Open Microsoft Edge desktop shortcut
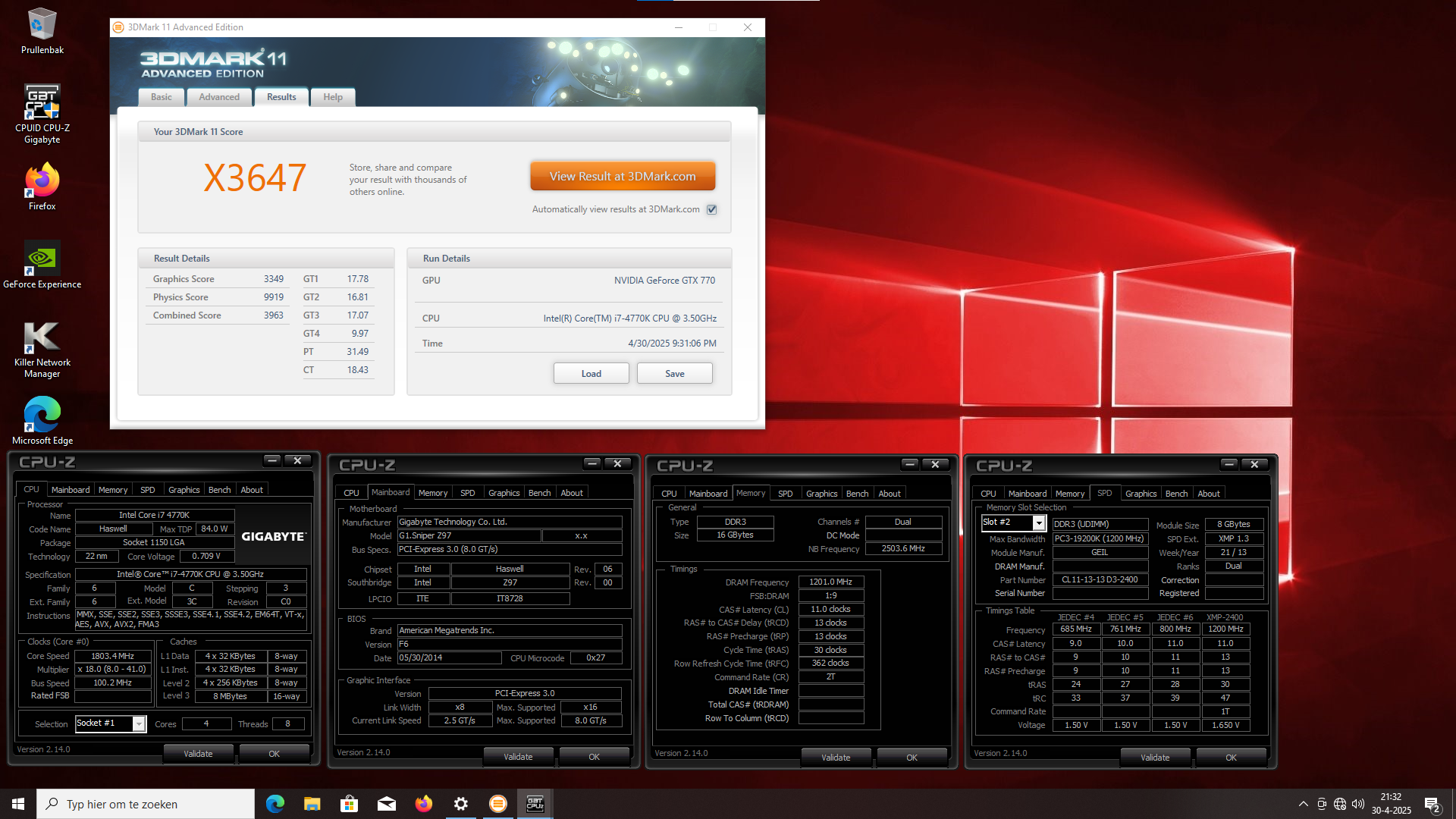This screenshot has height=819, width=1456. click(42, 421)
